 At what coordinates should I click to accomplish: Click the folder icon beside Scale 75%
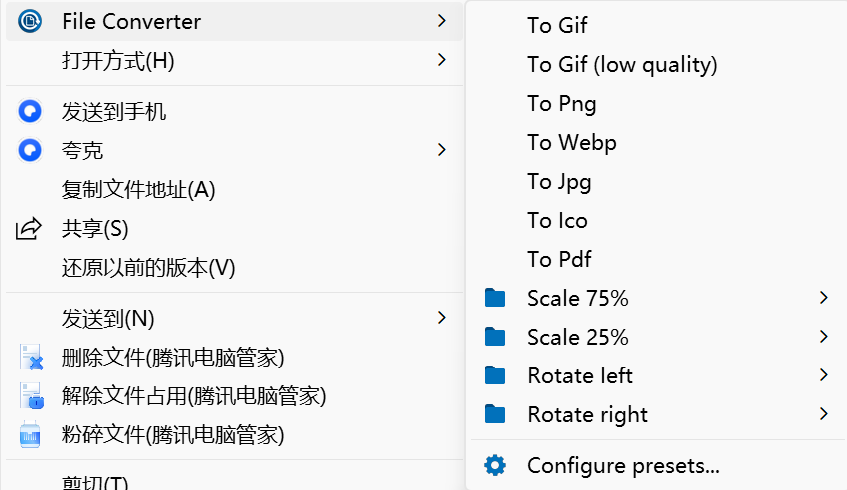click(494, 298)
